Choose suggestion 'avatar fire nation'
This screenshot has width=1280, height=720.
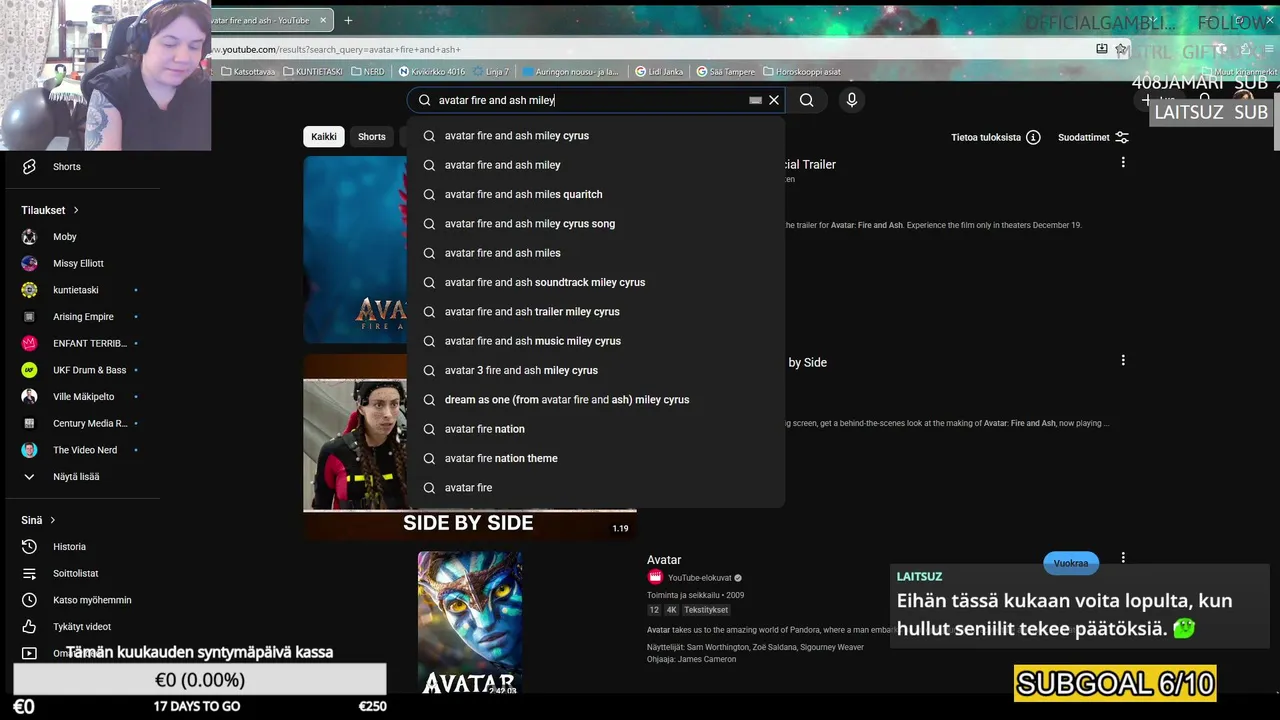pos(596,429)
